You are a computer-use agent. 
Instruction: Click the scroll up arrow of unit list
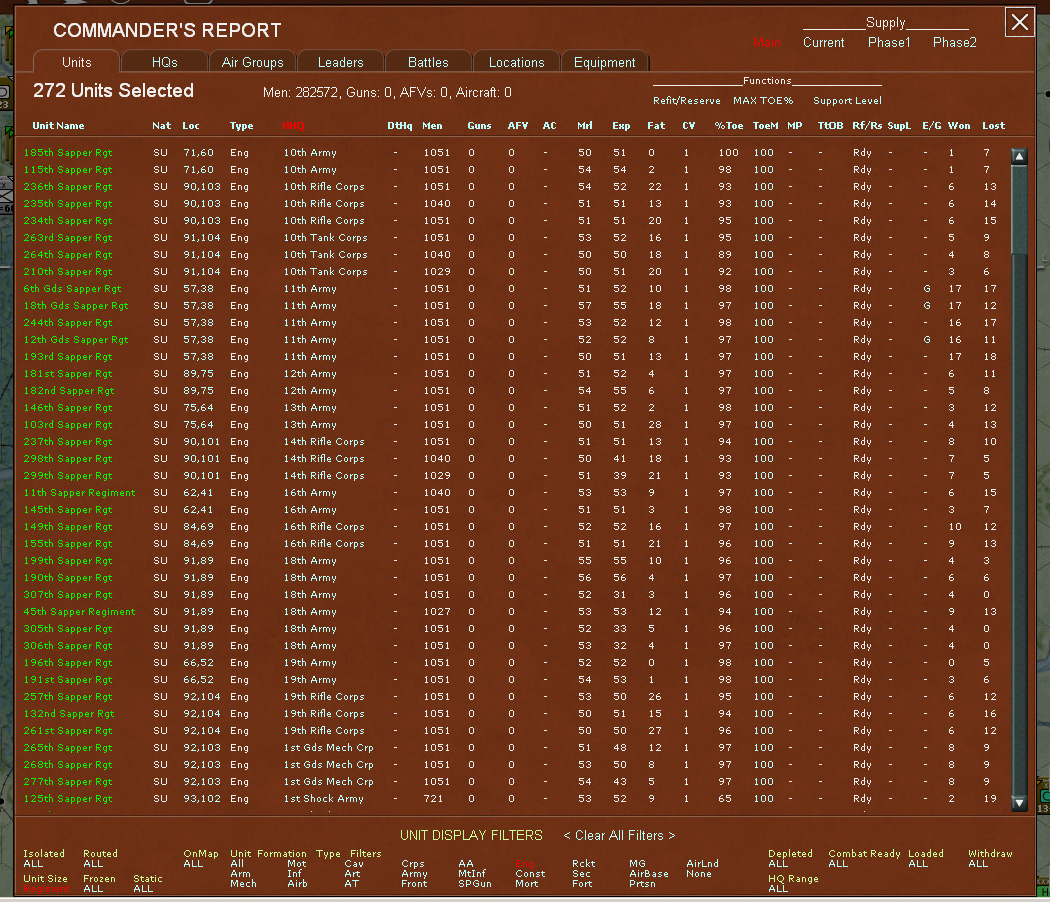[1019, 156]
